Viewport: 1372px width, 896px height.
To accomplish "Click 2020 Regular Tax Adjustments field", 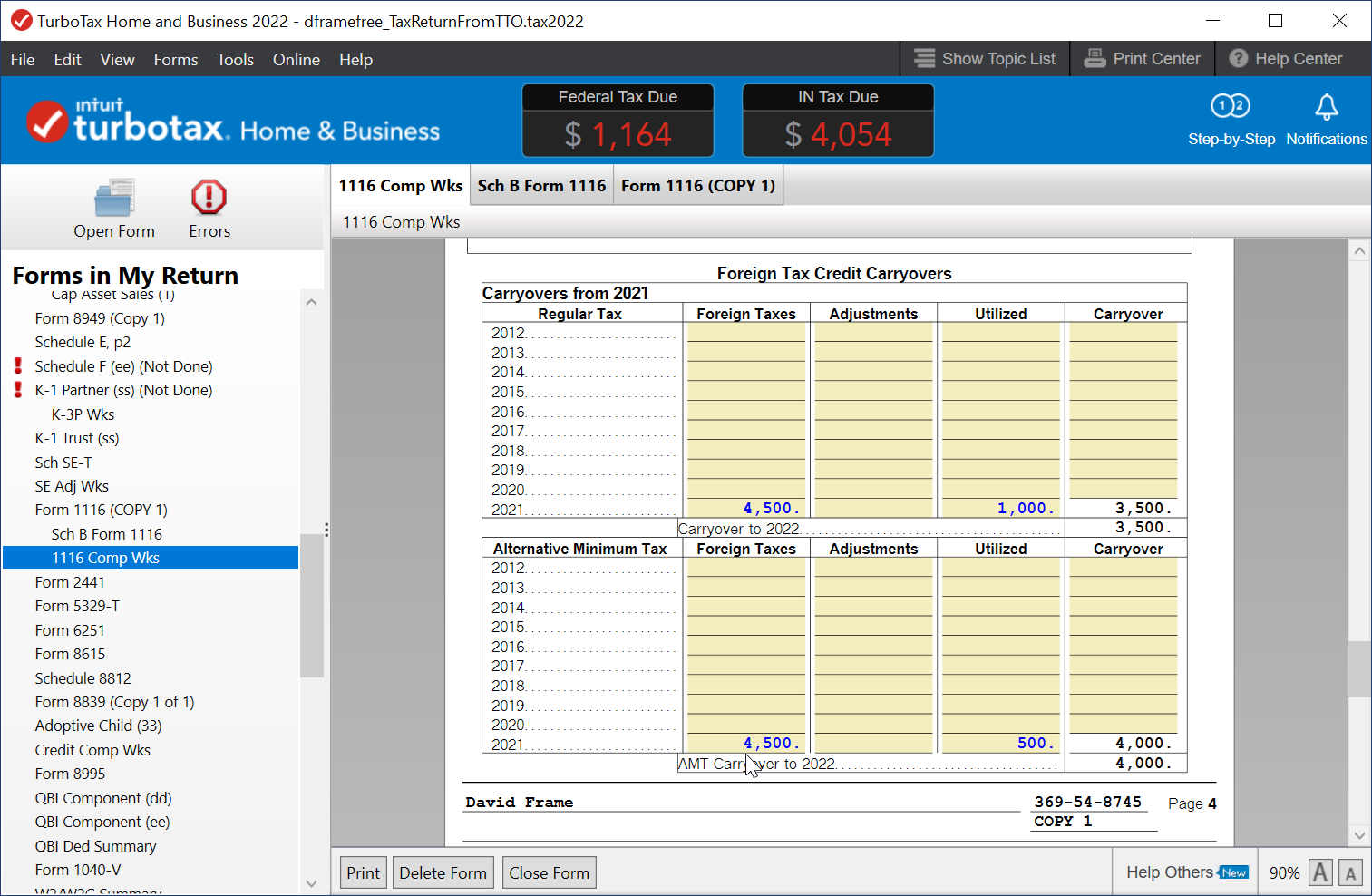I will (x=873, y=489).
